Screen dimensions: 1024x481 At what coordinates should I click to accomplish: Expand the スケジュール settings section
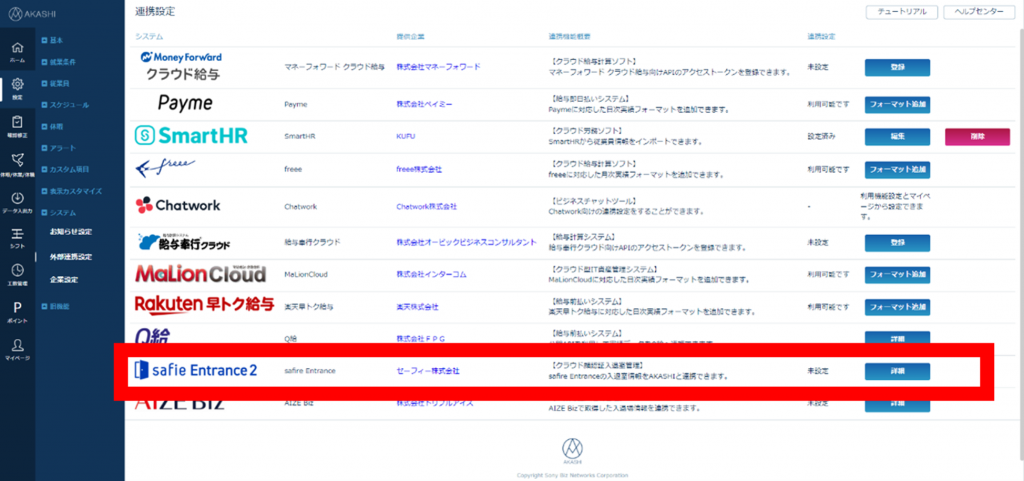(x=65, y=105)
